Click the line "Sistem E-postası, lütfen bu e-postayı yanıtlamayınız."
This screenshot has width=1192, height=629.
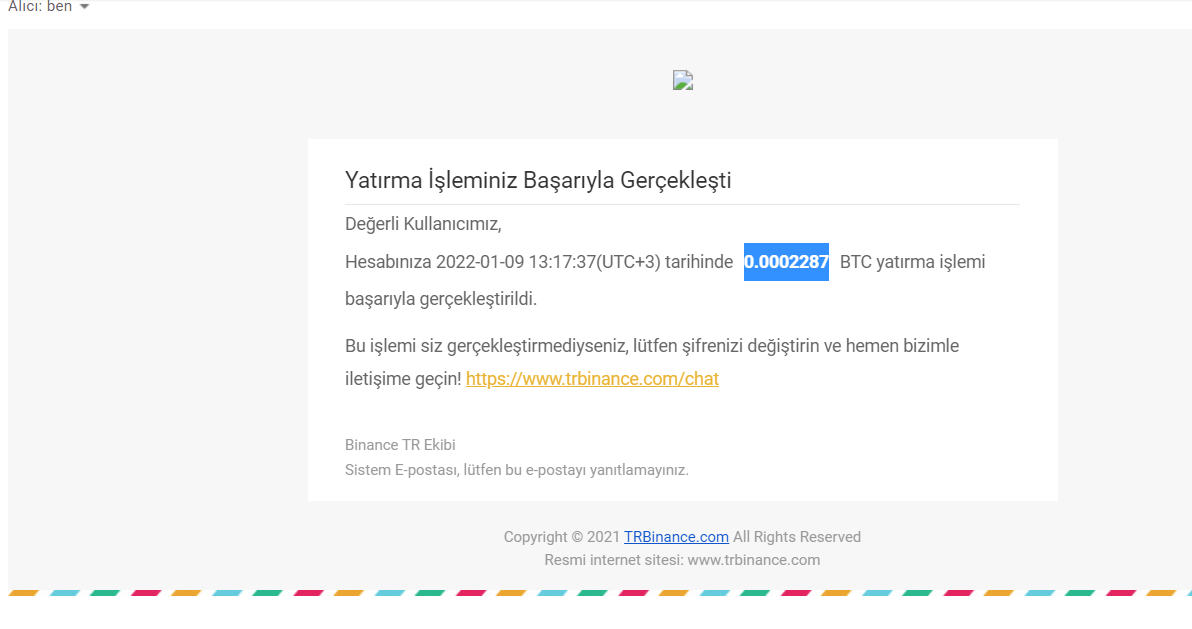pos(517,470)
